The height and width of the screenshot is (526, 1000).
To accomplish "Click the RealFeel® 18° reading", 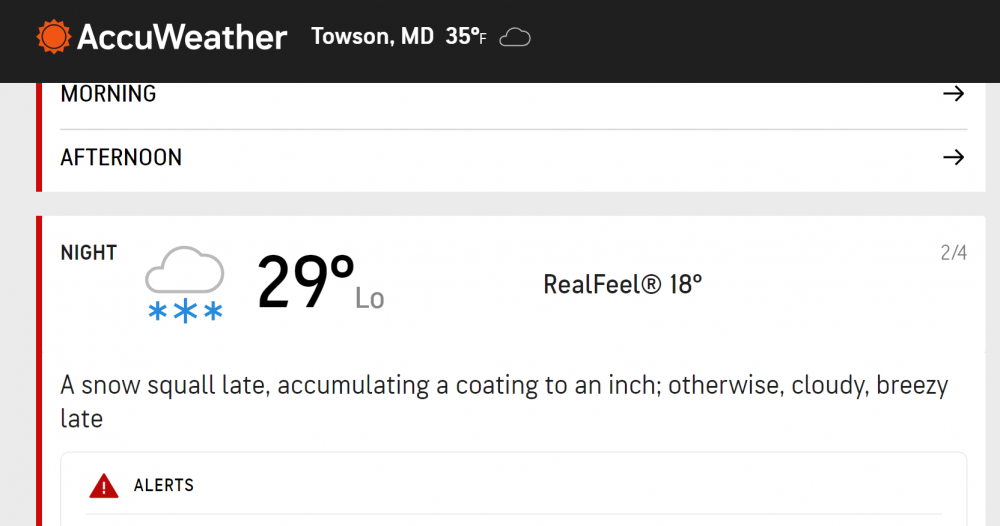I will (x=622, y=284).
